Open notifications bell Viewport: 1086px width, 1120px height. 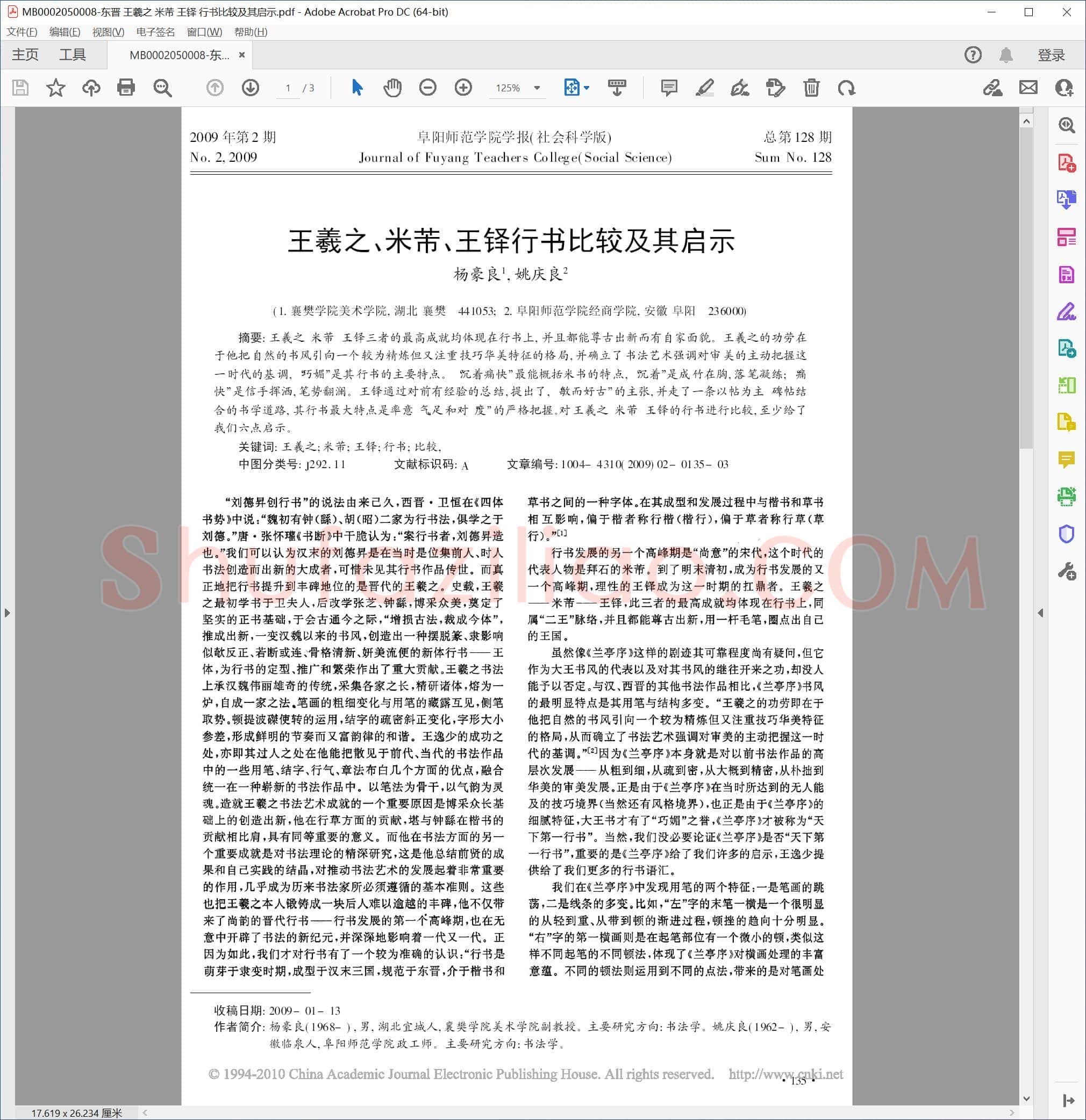coord(1006,55)
